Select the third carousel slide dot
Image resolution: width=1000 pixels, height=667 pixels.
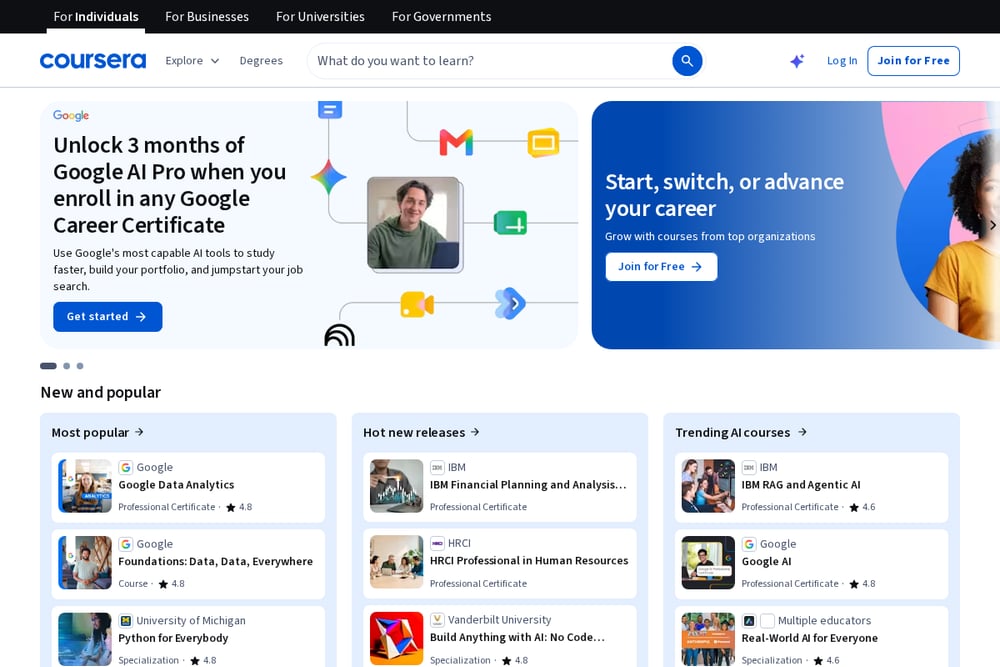click(80, 366)
